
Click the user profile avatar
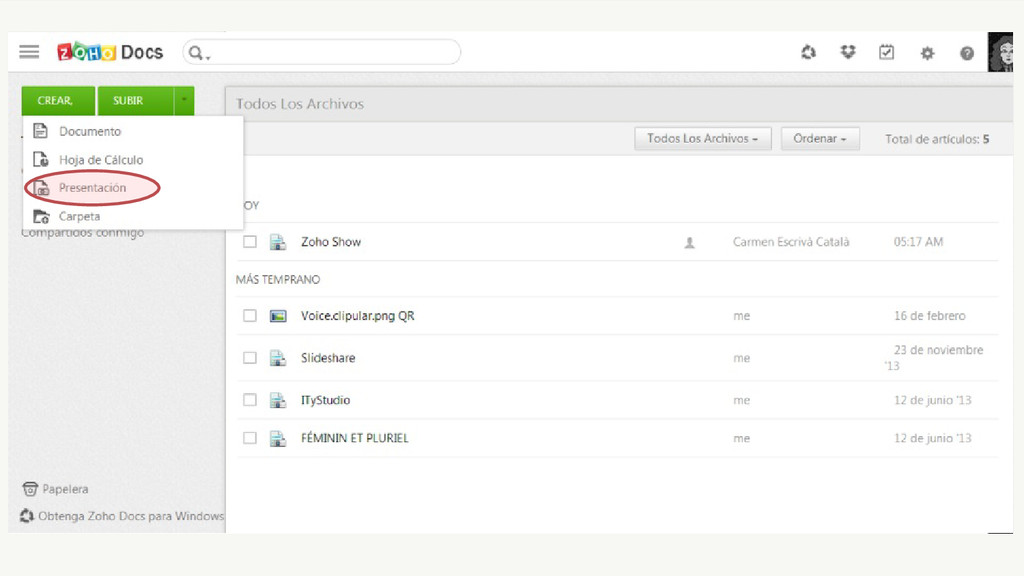click(1000, 52)
